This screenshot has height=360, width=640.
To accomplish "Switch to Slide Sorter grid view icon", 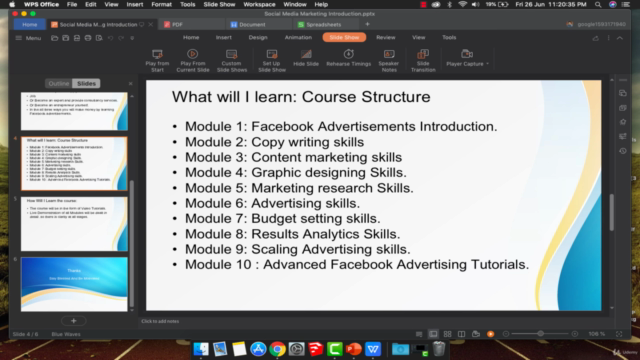I will 447,334.
